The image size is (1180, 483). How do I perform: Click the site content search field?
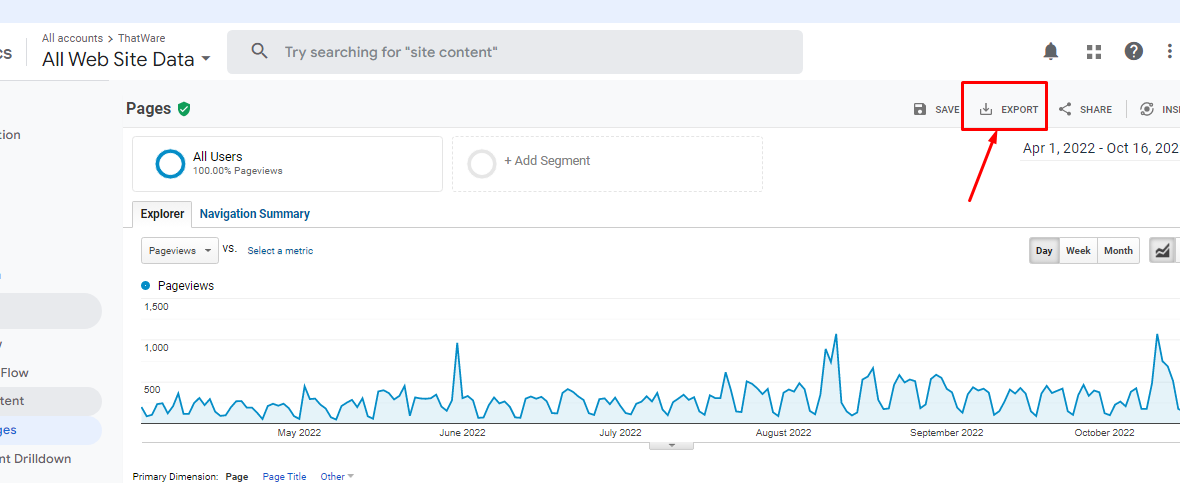530,52
